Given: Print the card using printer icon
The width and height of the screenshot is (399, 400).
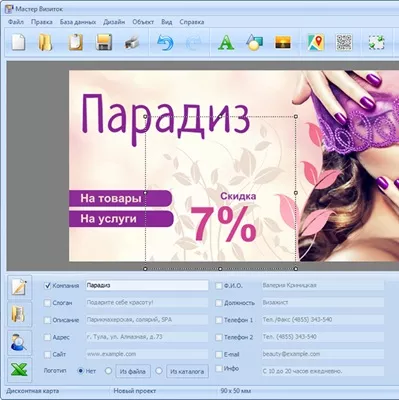Looking at the screenshot, I should (x=132, y=43).
